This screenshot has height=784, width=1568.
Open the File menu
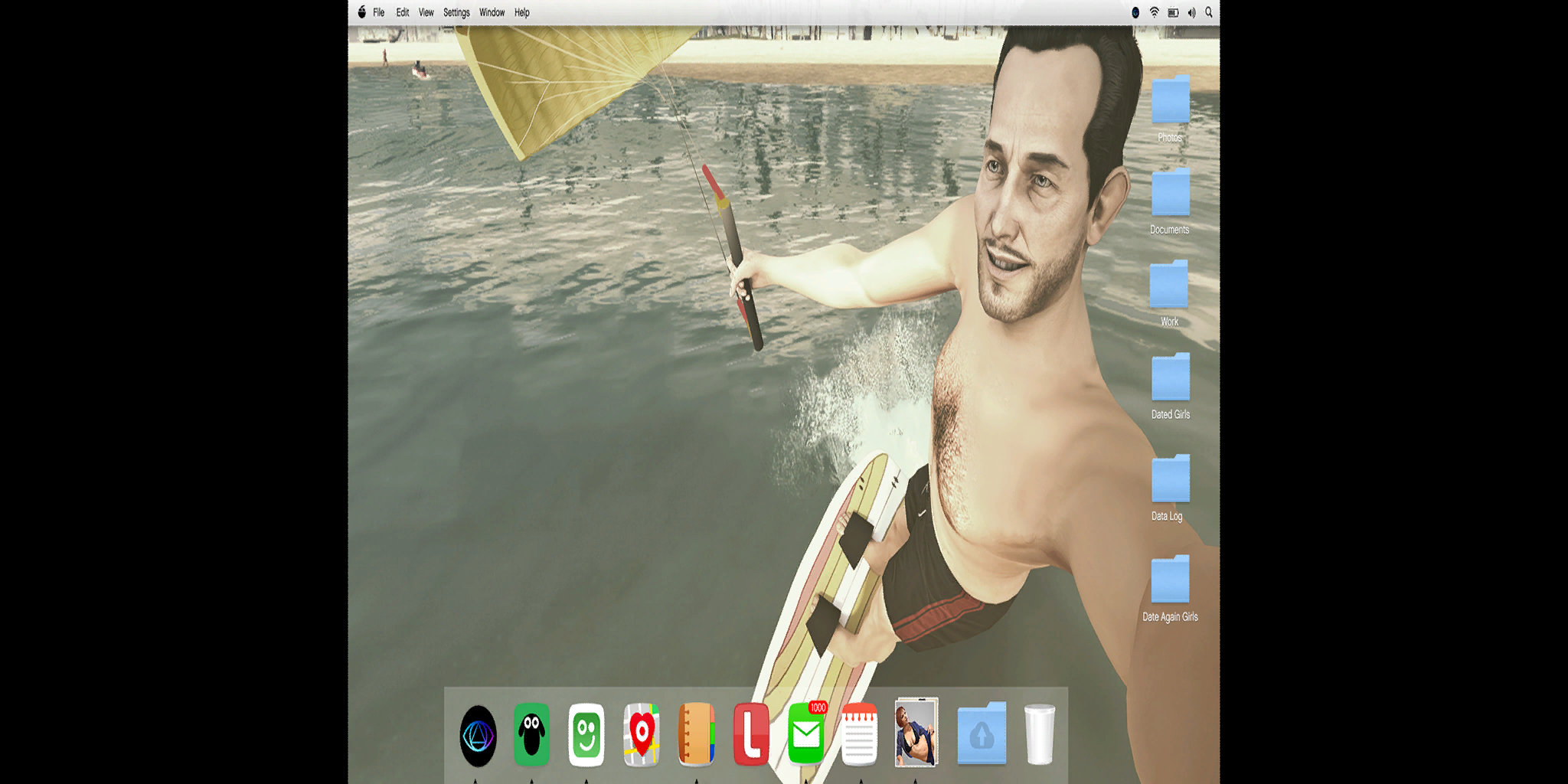378,12
